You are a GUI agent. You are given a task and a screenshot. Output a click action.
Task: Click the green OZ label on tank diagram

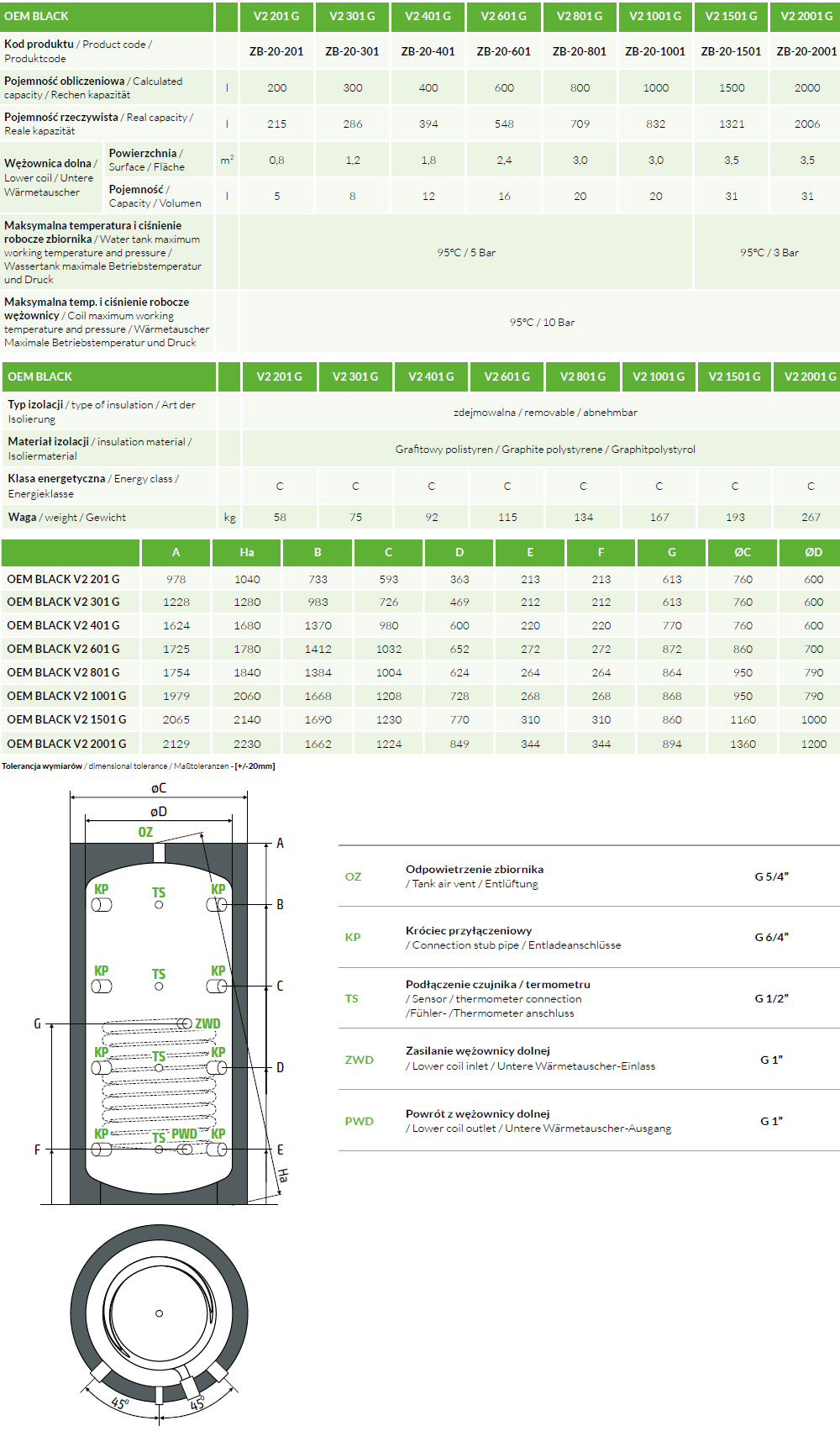pos(145,832)
